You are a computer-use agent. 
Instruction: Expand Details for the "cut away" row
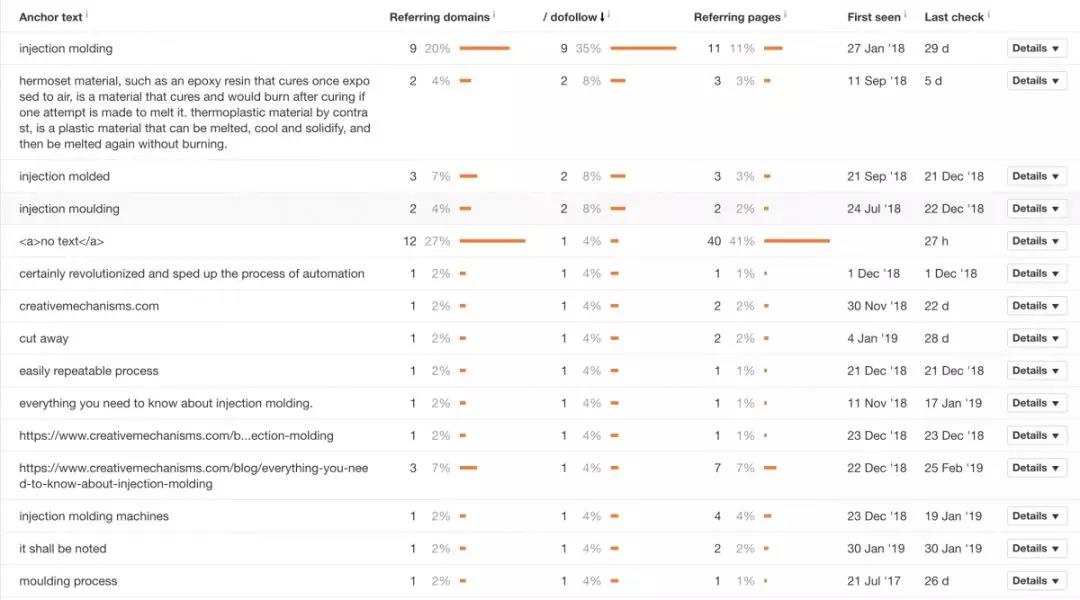pos(1036,338)
